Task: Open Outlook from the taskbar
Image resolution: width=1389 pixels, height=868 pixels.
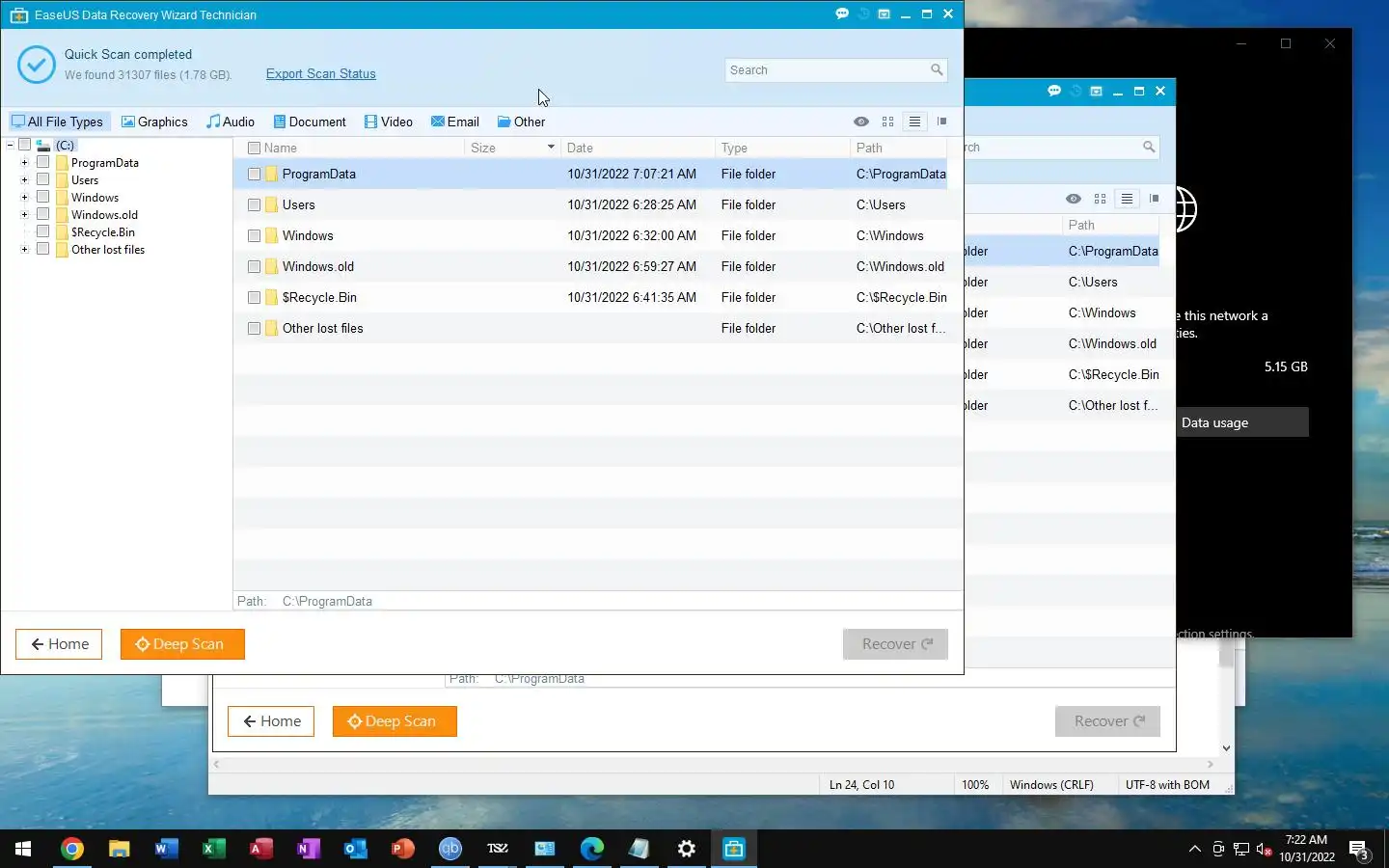Action: [355, 849]
